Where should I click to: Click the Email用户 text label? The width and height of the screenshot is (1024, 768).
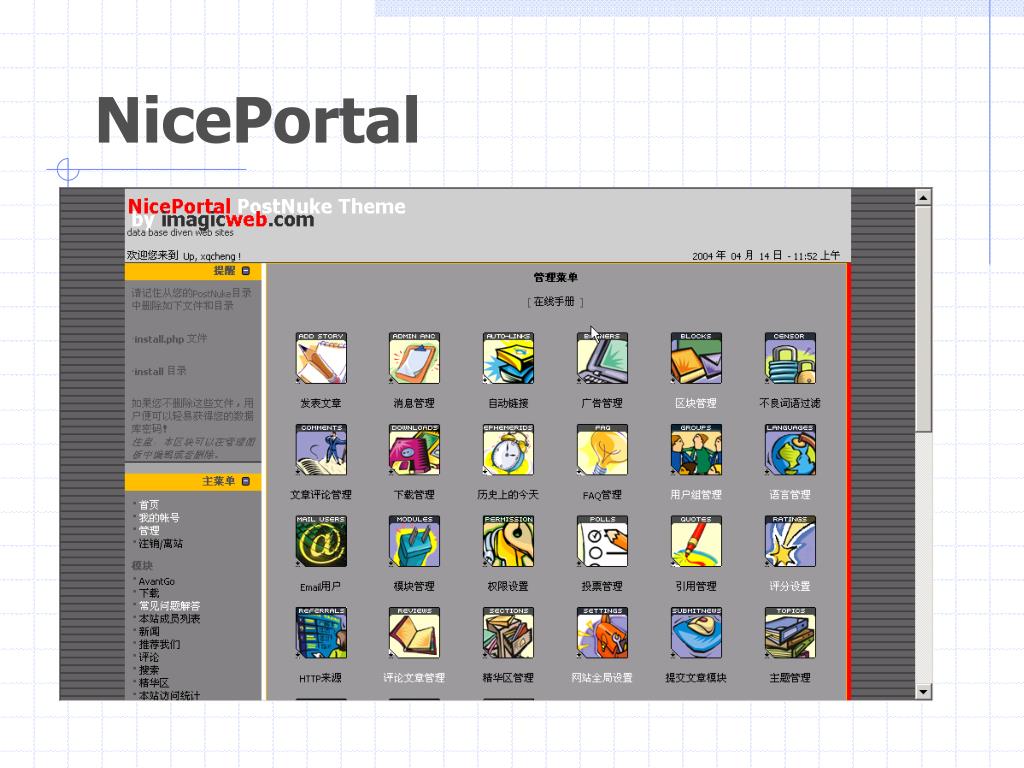coord(321,586)
